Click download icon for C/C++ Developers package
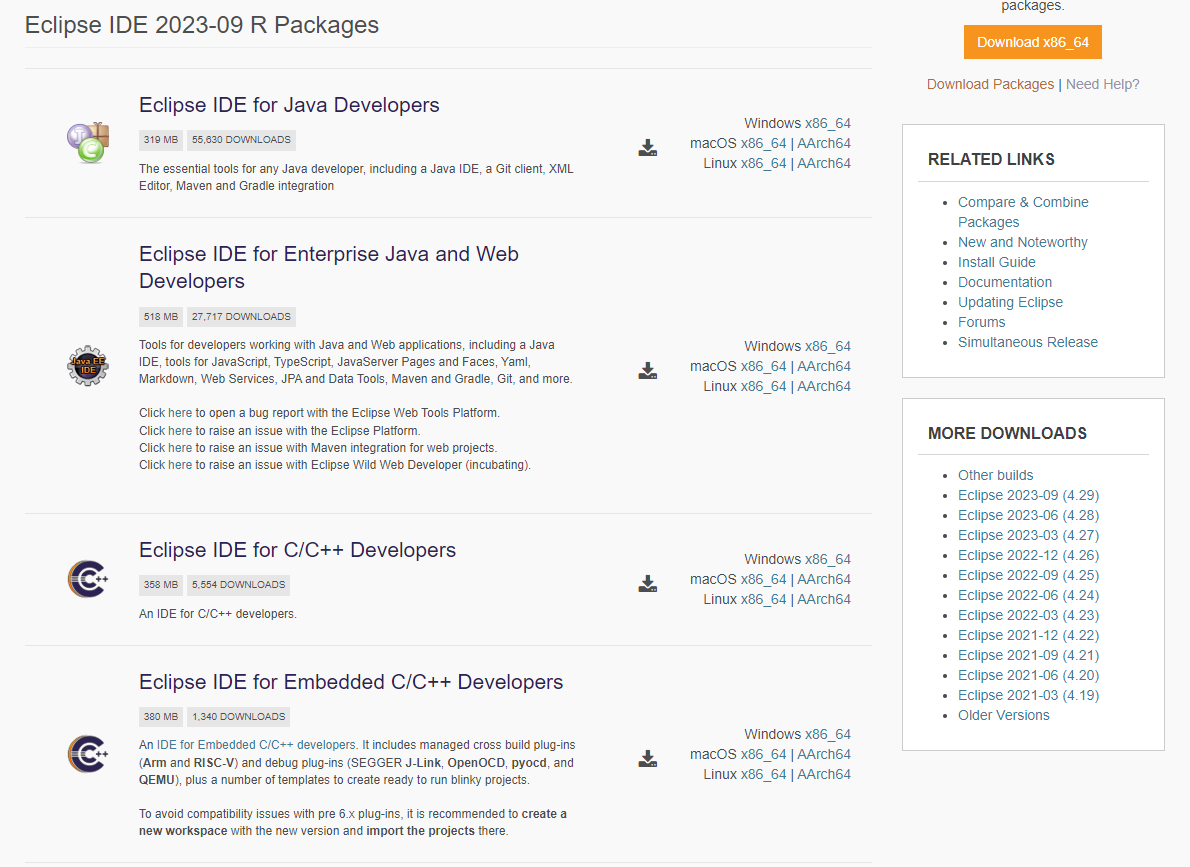Image resolution: width=1190 pixels, height=867 pixels. point(647,583)
